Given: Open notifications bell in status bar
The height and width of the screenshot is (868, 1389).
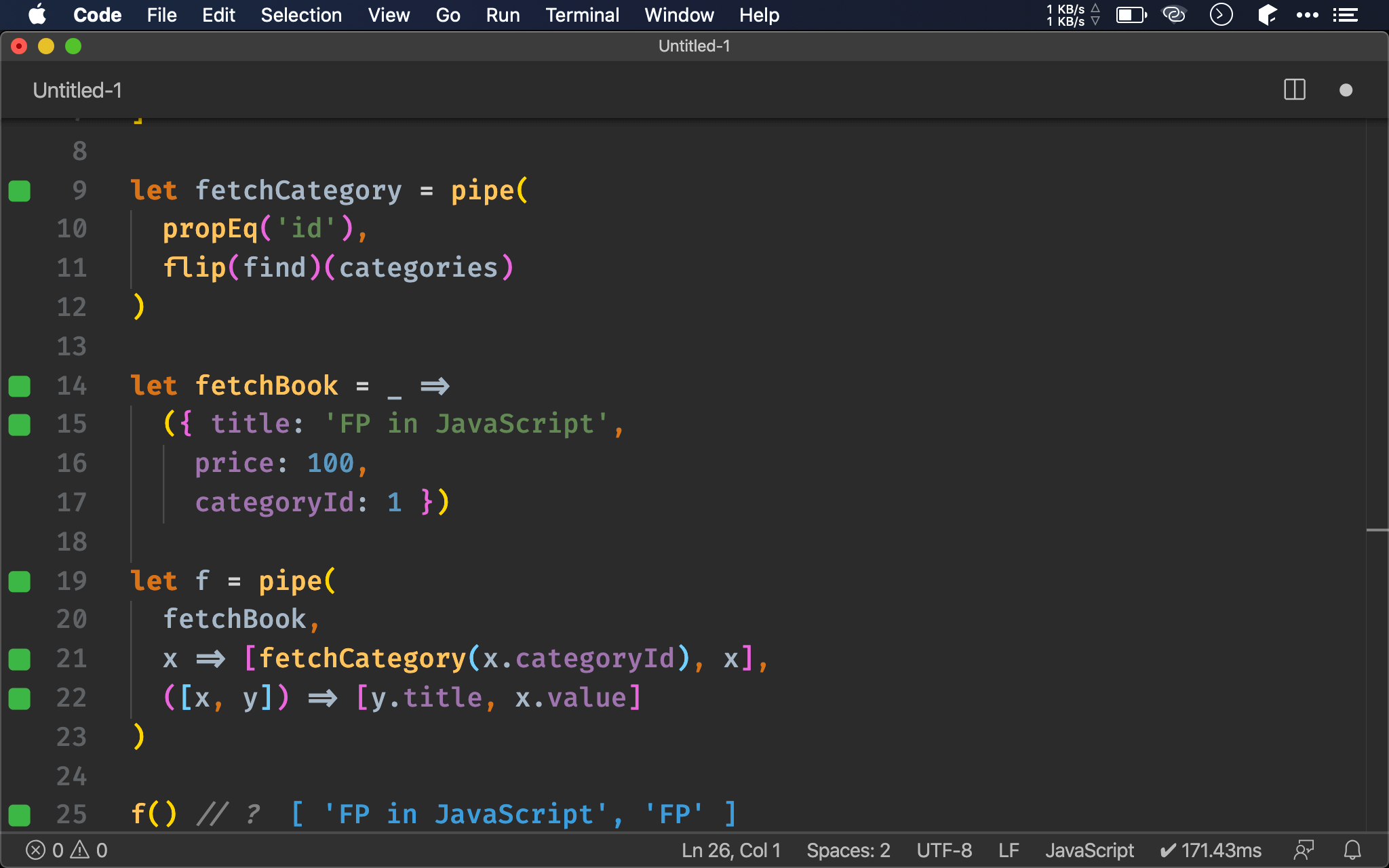Looking at the screenshot, I should [x=1352, y=850].
